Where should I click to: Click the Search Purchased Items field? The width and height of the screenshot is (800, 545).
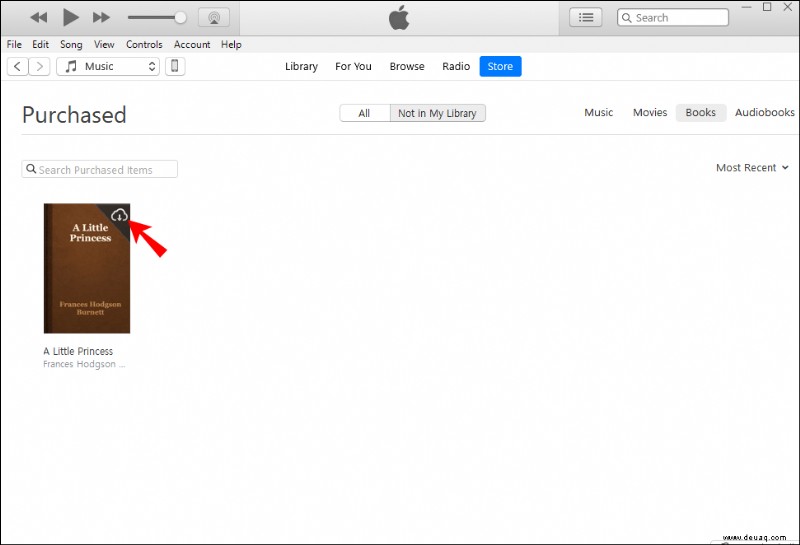click(99, 169)
